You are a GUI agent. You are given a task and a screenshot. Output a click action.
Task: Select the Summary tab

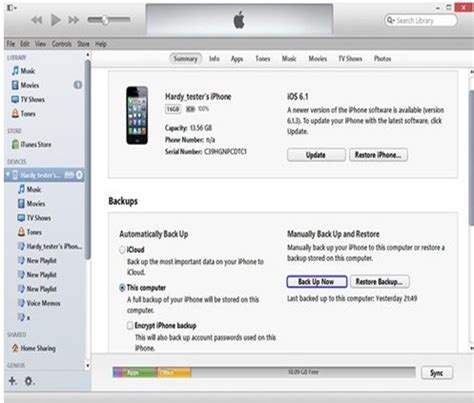click(x=185, y=59)
